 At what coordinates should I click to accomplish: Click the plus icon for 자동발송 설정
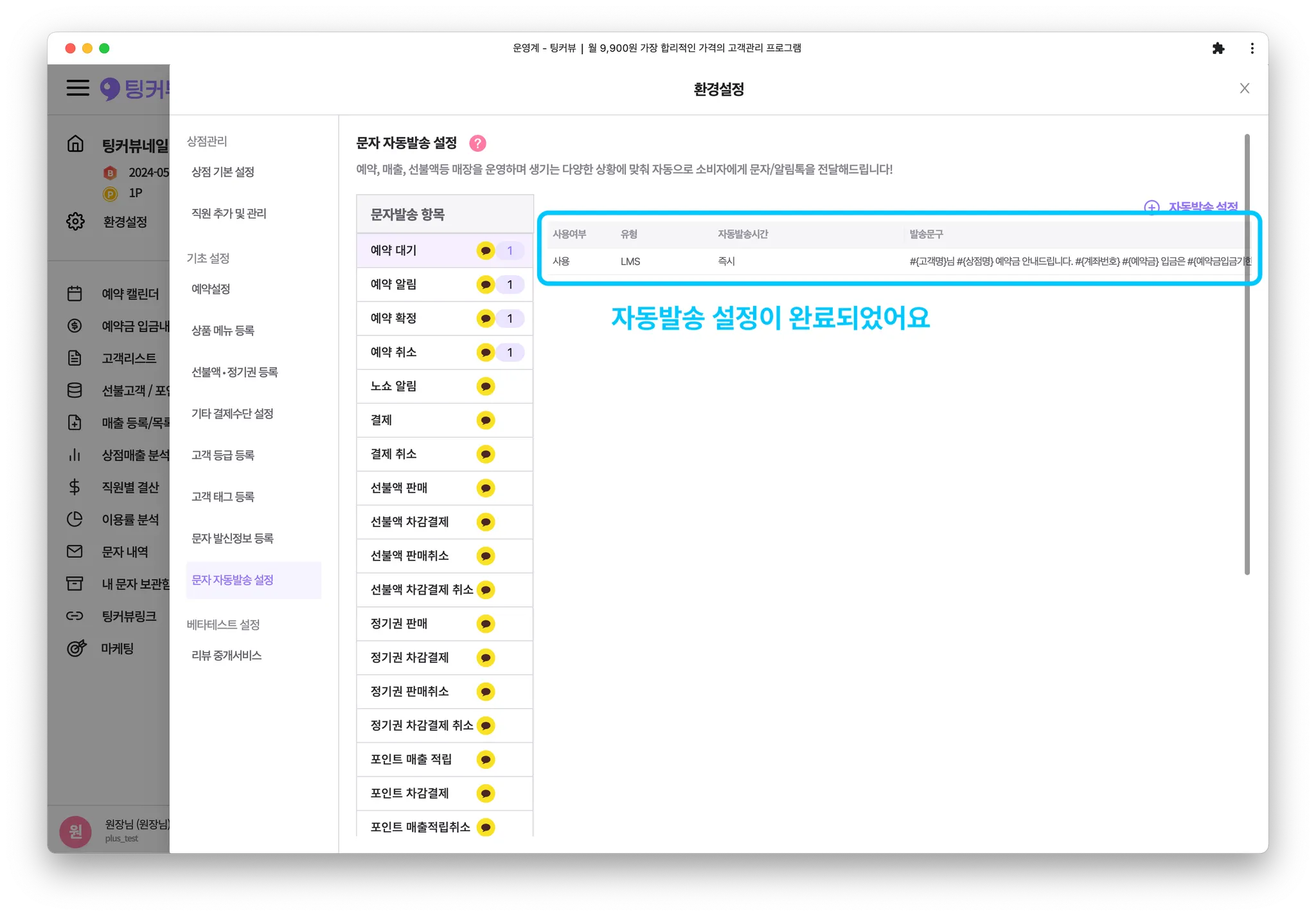(x=1151, y=207)
